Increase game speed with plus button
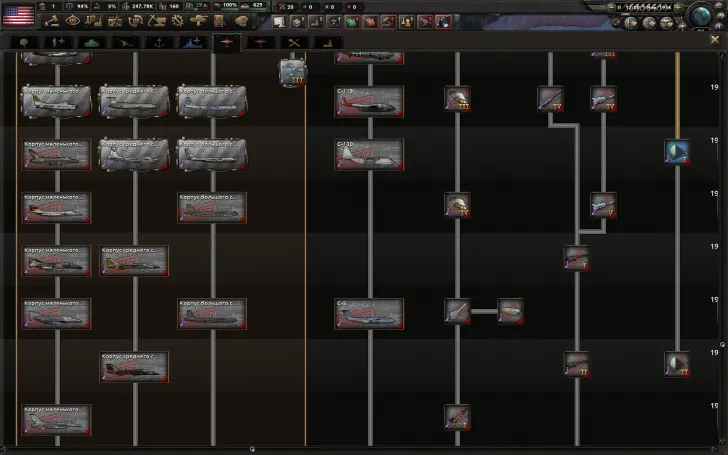 (x=678, y=7)
